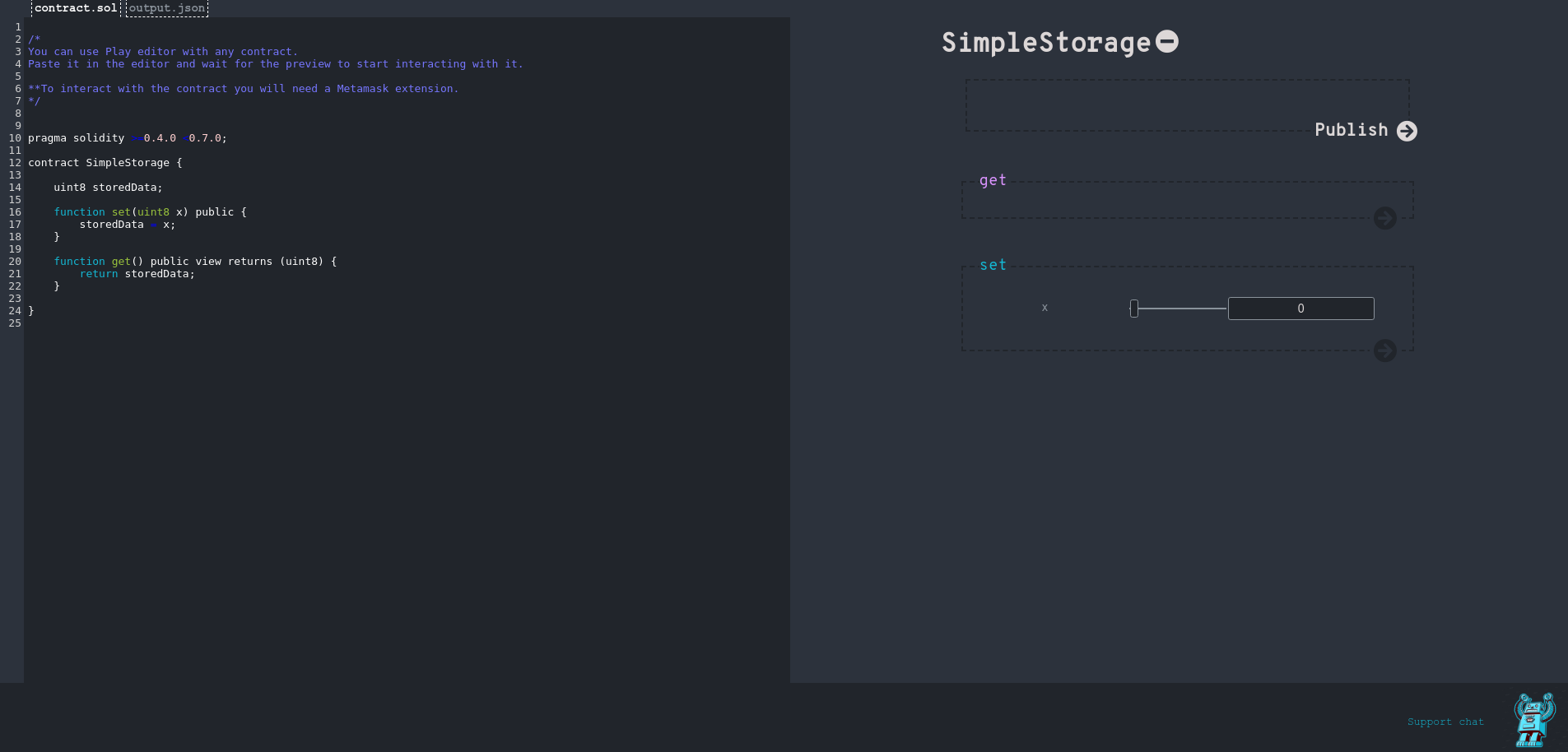
Task: Open the robot mascot support icon
Action: coord(1533,719)
